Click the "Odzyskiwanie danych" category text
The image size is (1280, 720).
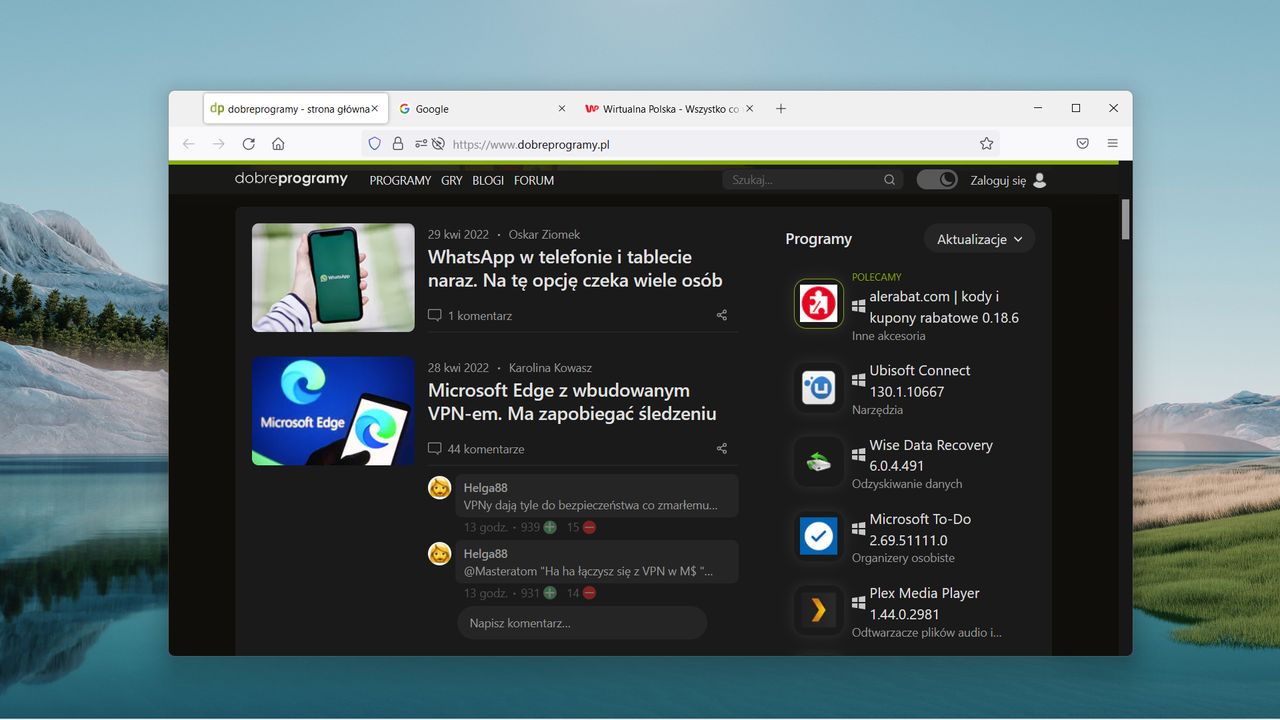tap(907, 484)
